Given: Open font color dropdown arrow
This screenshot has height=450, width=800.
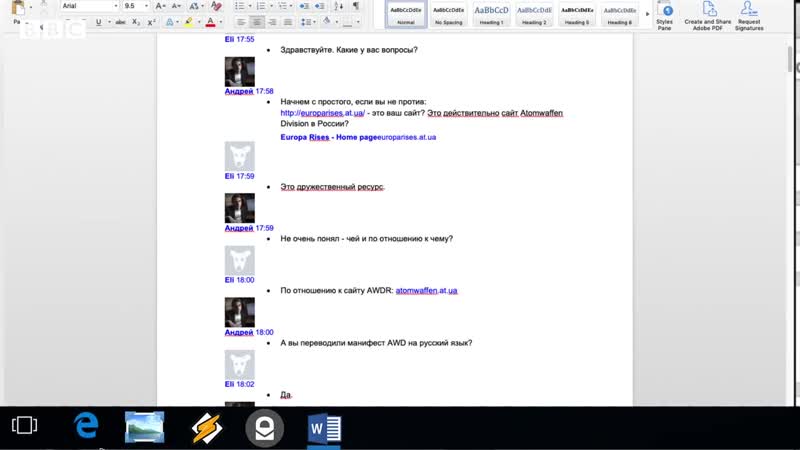Looking at the screenshot, I should (220, 22).
